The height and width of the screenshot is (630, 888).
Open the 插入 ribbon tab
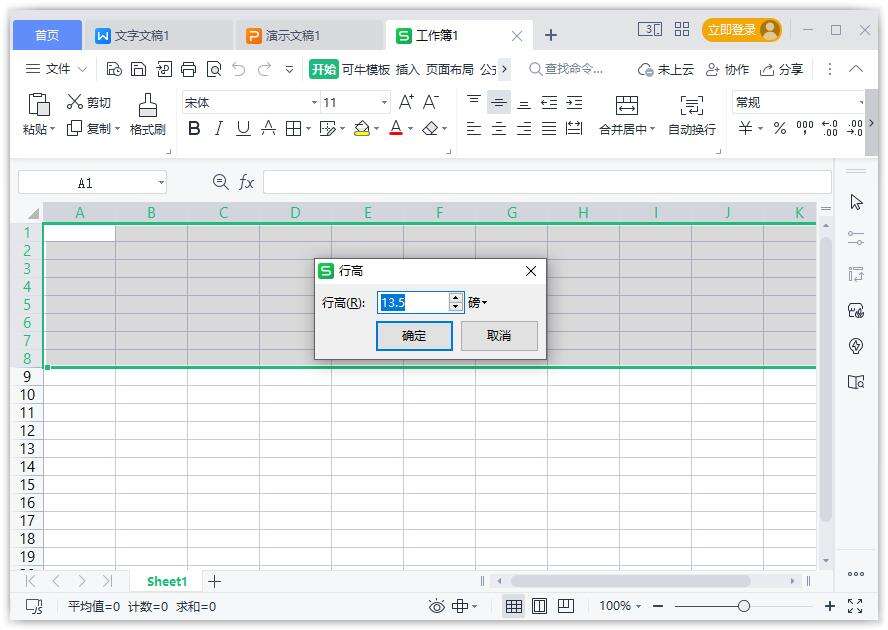407,69
